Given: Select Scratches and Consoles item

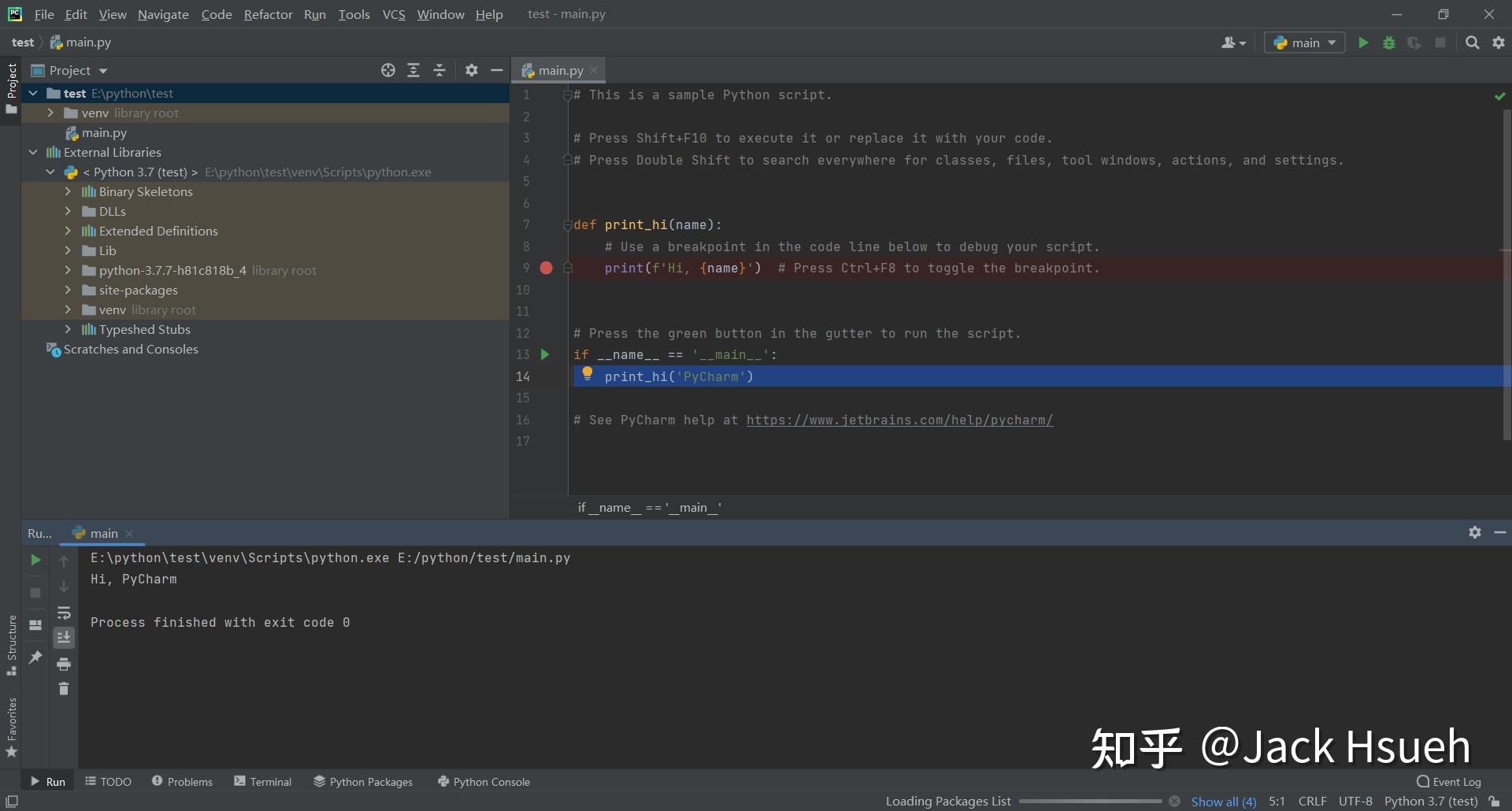Looking at the screenshot, I should [122, 349].
